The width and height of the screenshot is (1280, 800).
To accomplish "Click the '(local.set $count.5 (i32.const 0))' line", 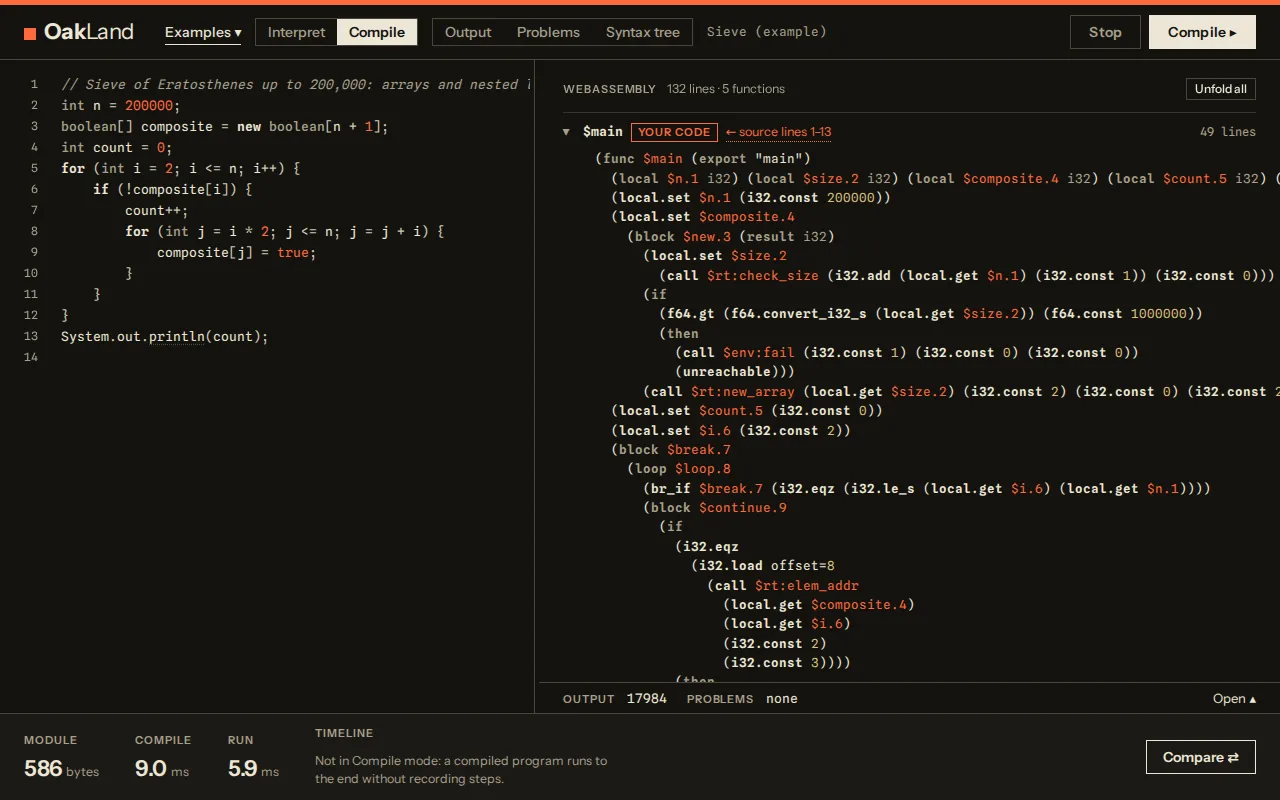I will click(x=747, y=410).
